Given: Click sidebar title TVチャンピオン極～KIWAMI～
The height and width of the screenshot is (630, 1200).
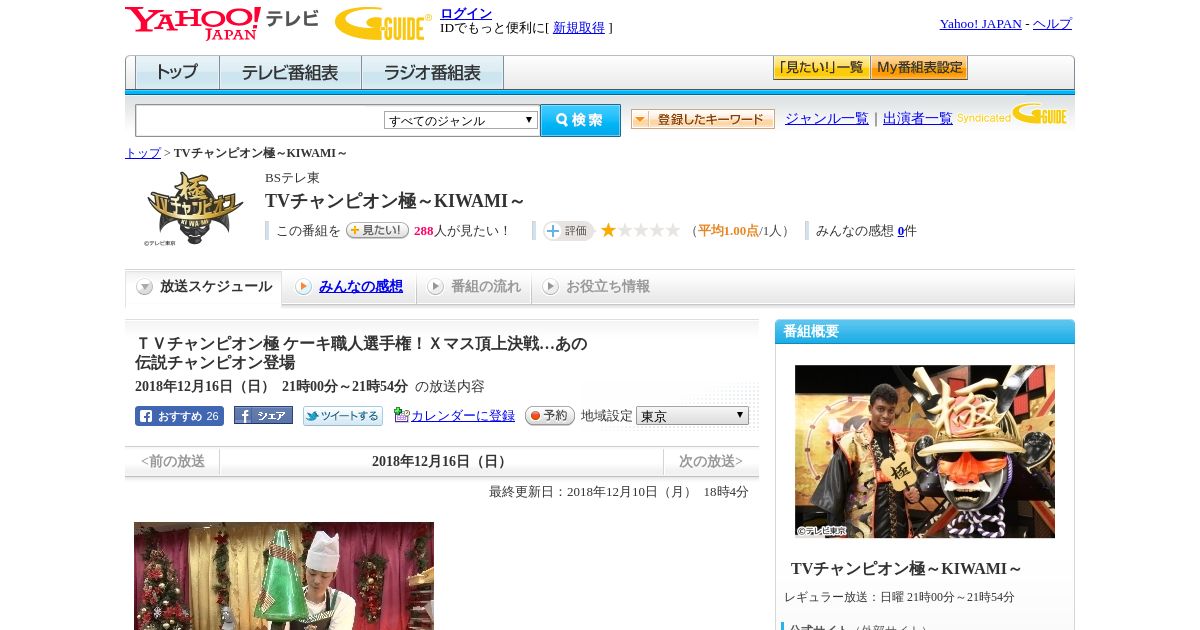Looking at the screenshot, I should [907, 569].
